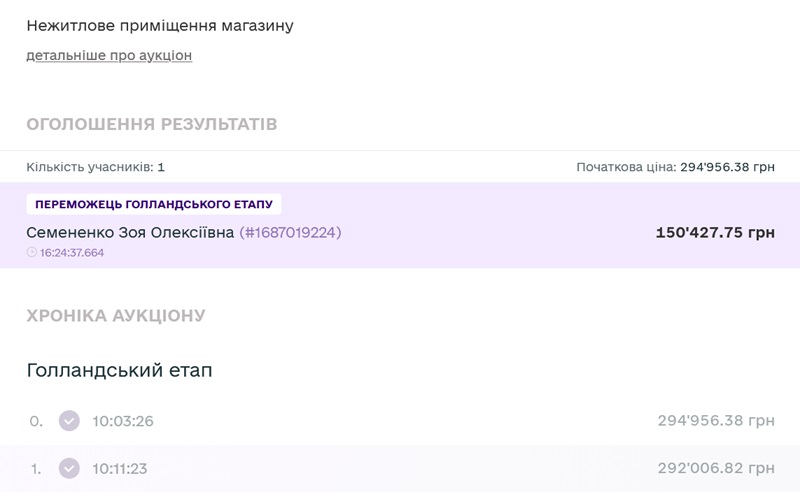The width and height of the screenshot is (800, 492).
Task: Click the checkmark icon for step 0
Action: click(x=69, y=421)
